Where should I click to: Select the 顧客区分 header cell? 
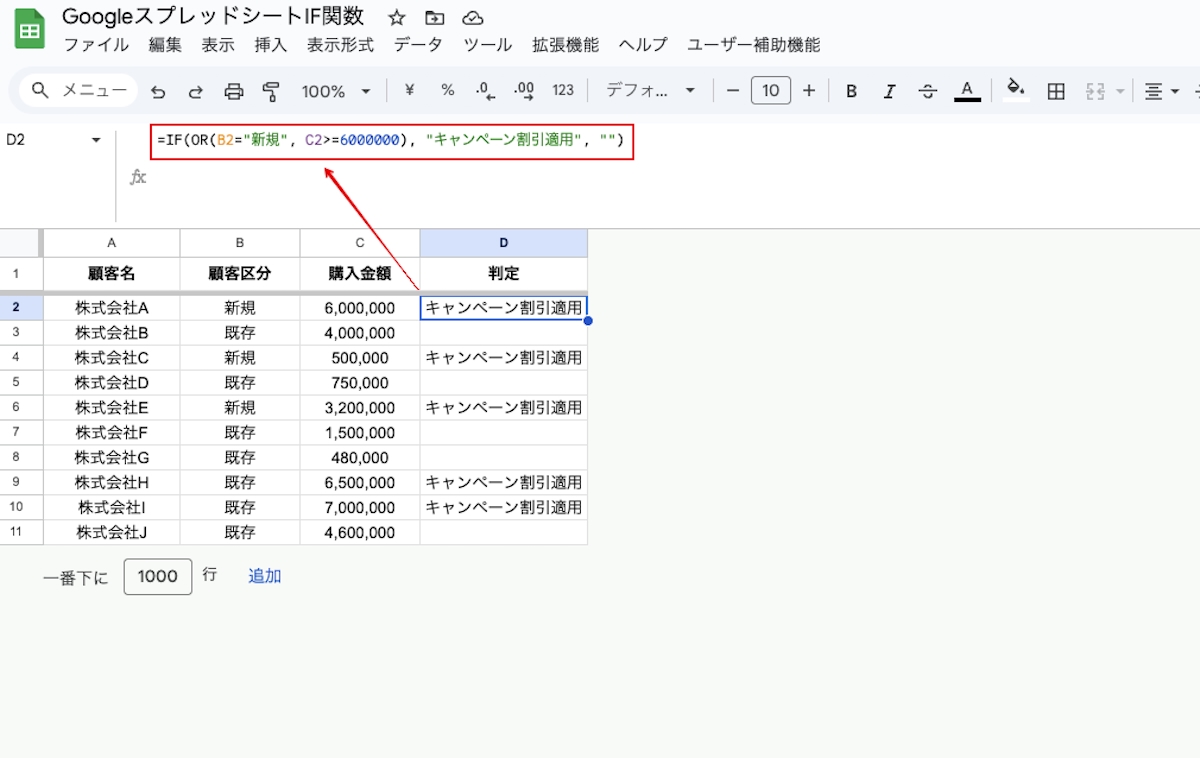[240, 273]
